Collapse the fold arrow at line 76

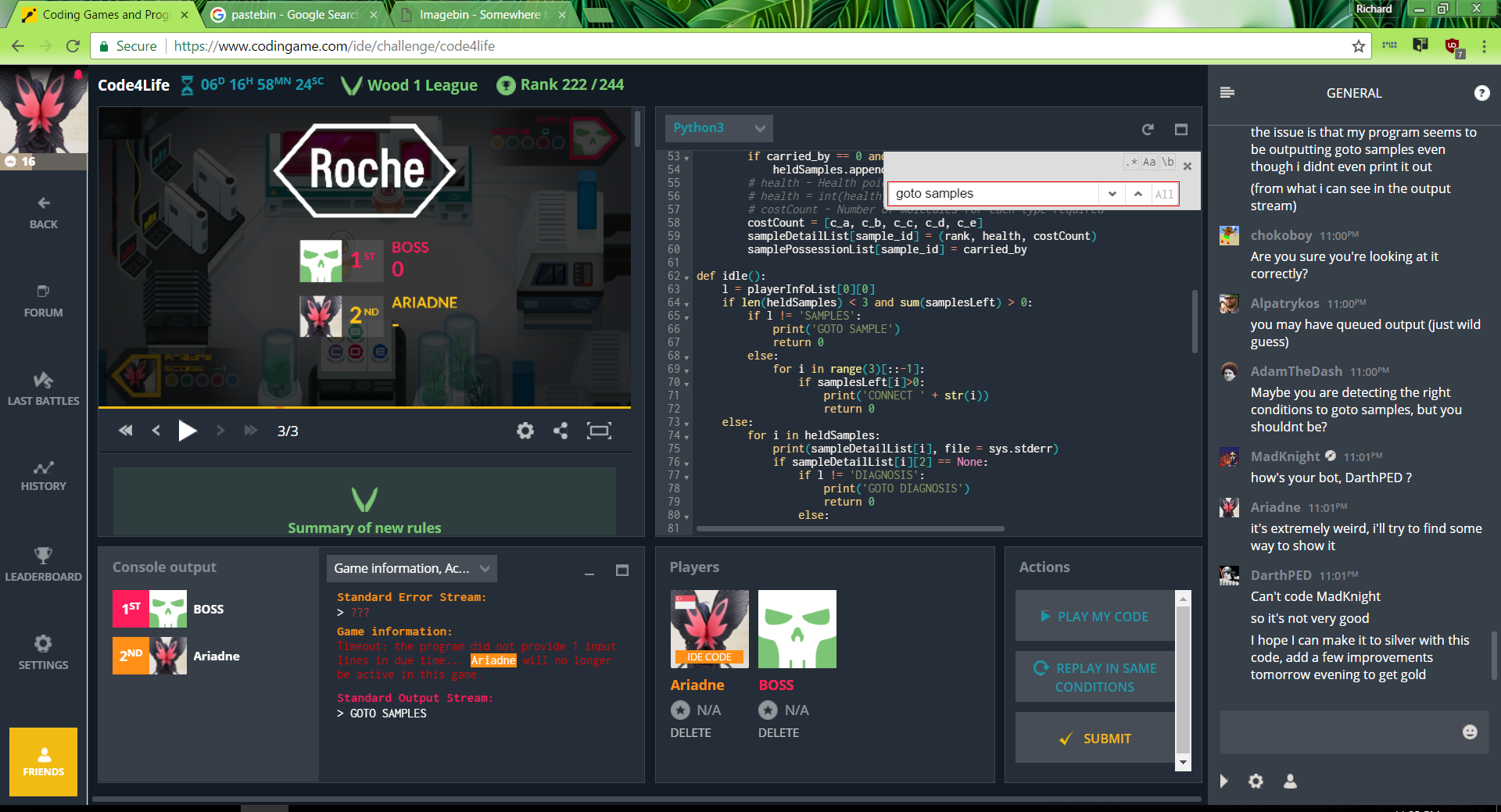pyautogui.click(x=687, y=463)
